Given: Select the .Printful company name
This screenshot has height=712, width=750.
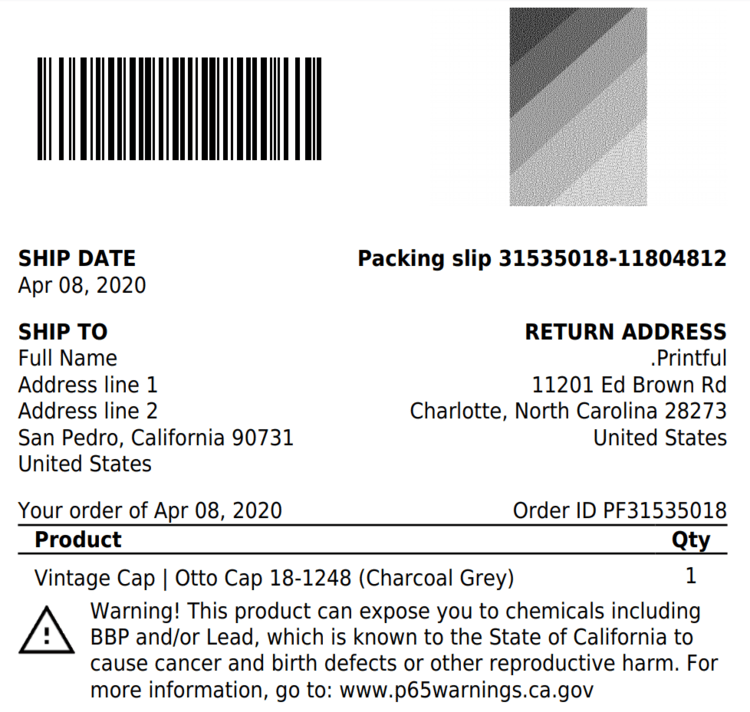Looking at the screenshot, I should pos(688,358).
